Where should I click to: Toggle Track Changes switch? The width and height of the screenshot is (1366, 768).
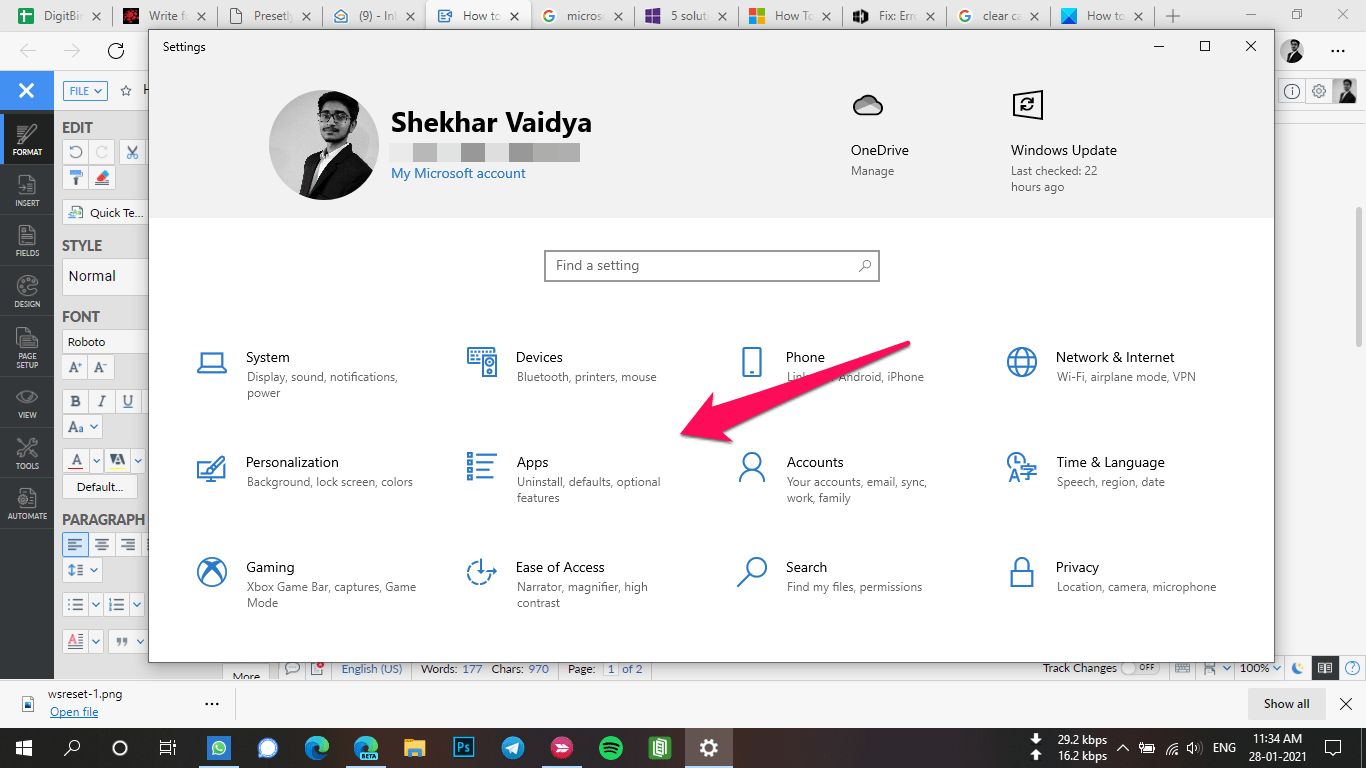1140,668
